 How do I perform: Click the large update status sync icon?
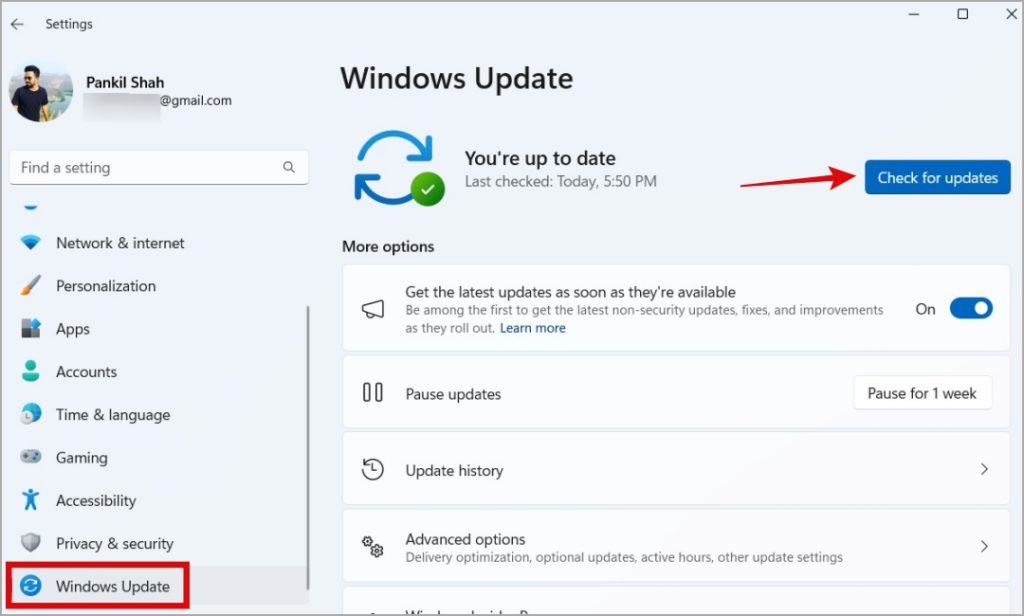pyautogui.click(x=398, y=168)
